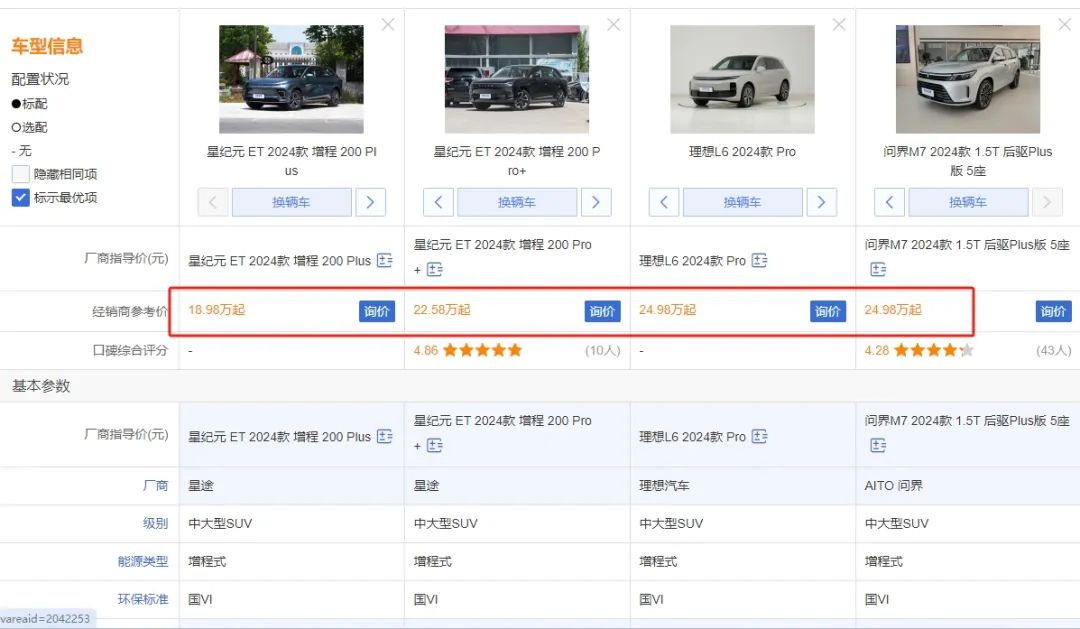1080x629 pixels.
Task: Go to previous trim for 问界M7
Action: click(x=889, y=202)
